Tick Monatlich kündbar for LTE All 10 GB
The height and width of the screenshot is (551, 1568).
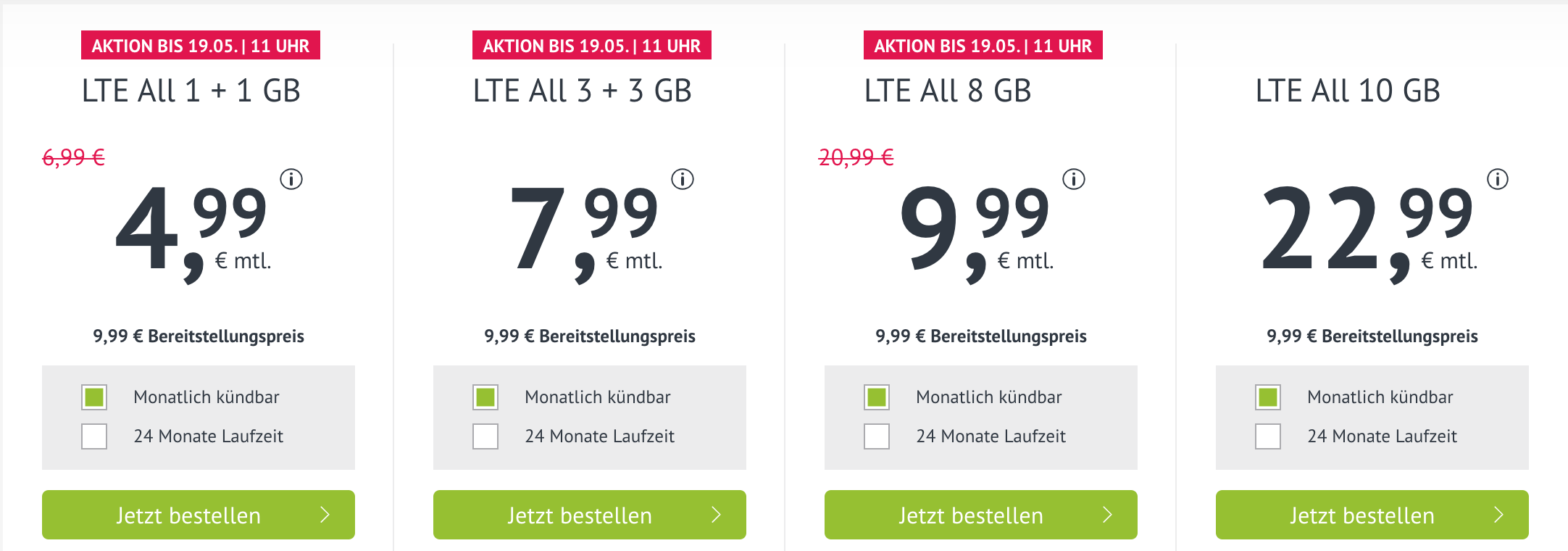click(x=1268, y=397)
